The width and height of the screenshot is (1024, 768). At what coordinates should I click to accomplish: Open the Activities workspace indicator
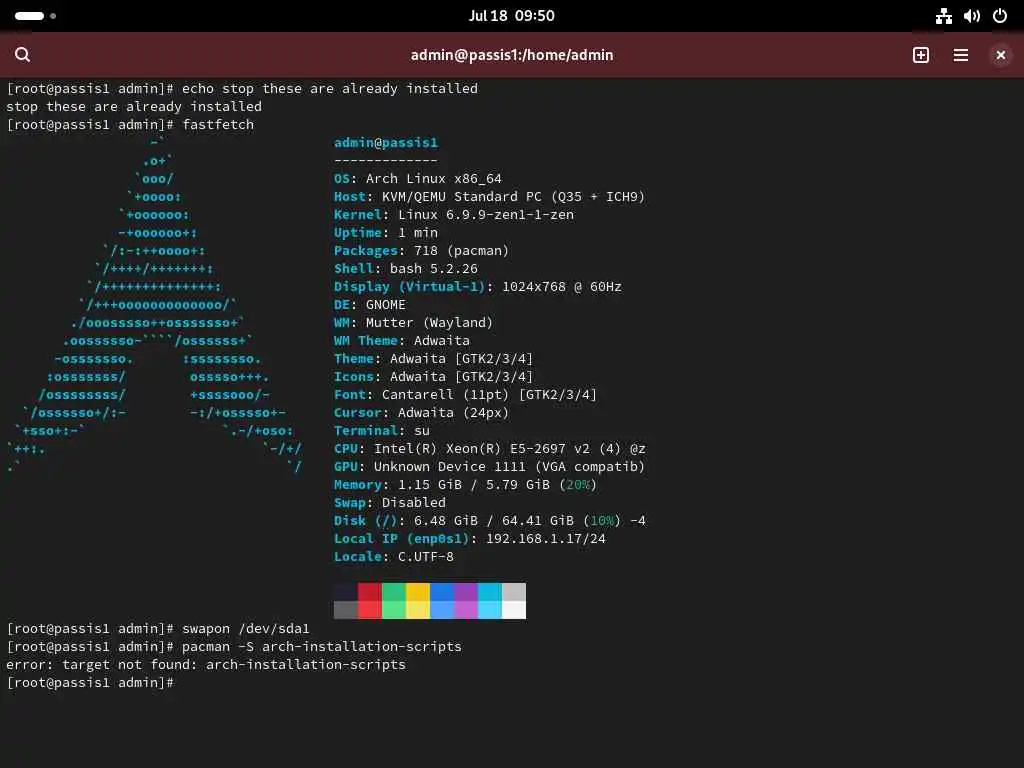35,16
